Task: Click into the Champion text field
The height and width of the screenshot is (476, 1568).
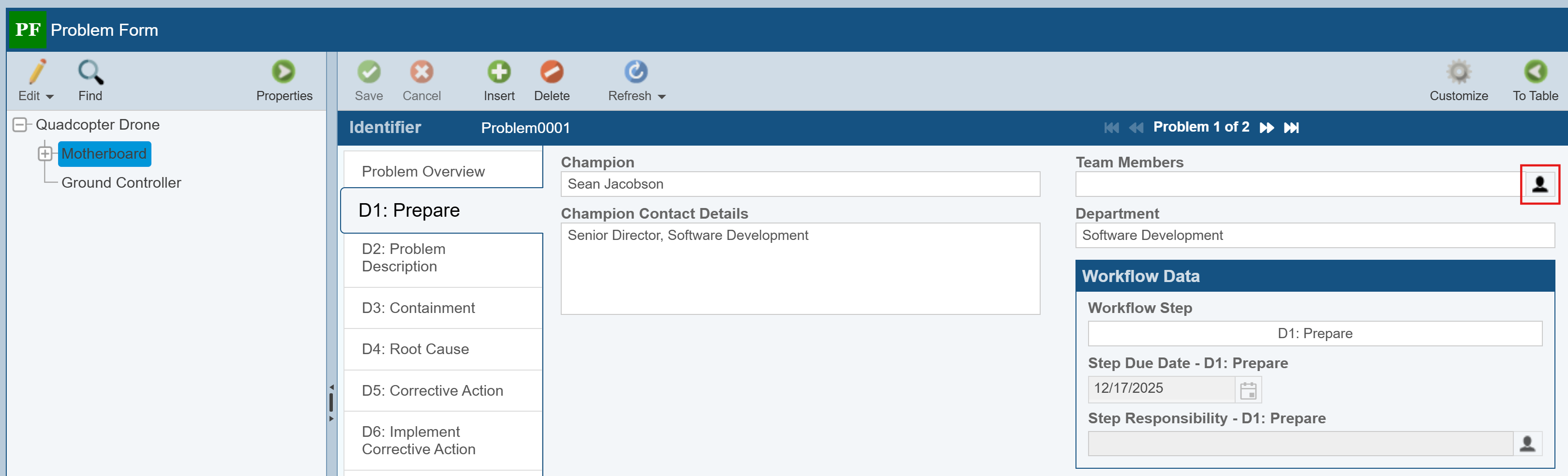Action: 799,184
